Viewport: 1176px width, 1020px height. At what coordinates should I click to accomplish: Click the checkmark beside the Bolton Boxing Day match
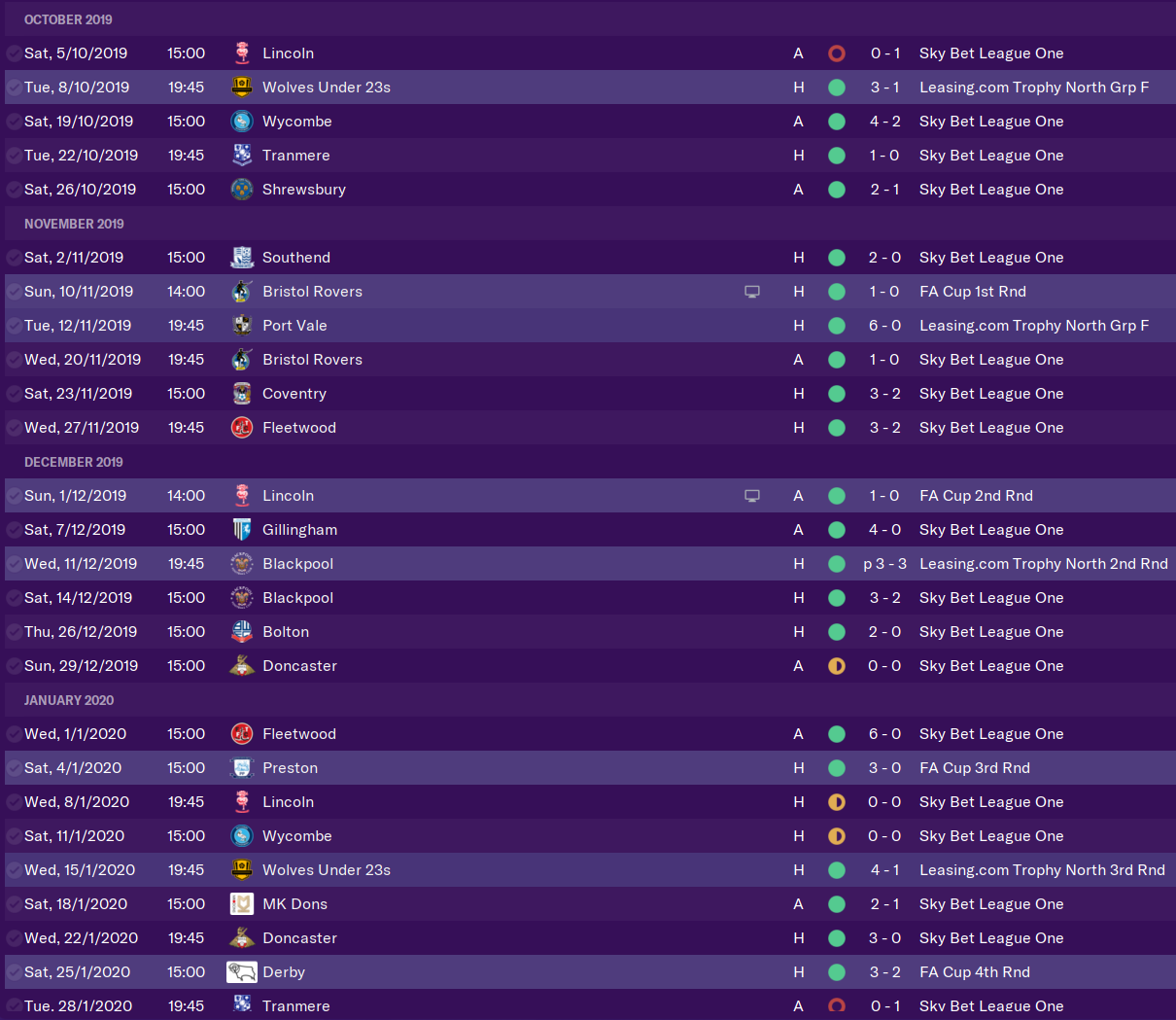pyautogui.click(x=13, y=631)
